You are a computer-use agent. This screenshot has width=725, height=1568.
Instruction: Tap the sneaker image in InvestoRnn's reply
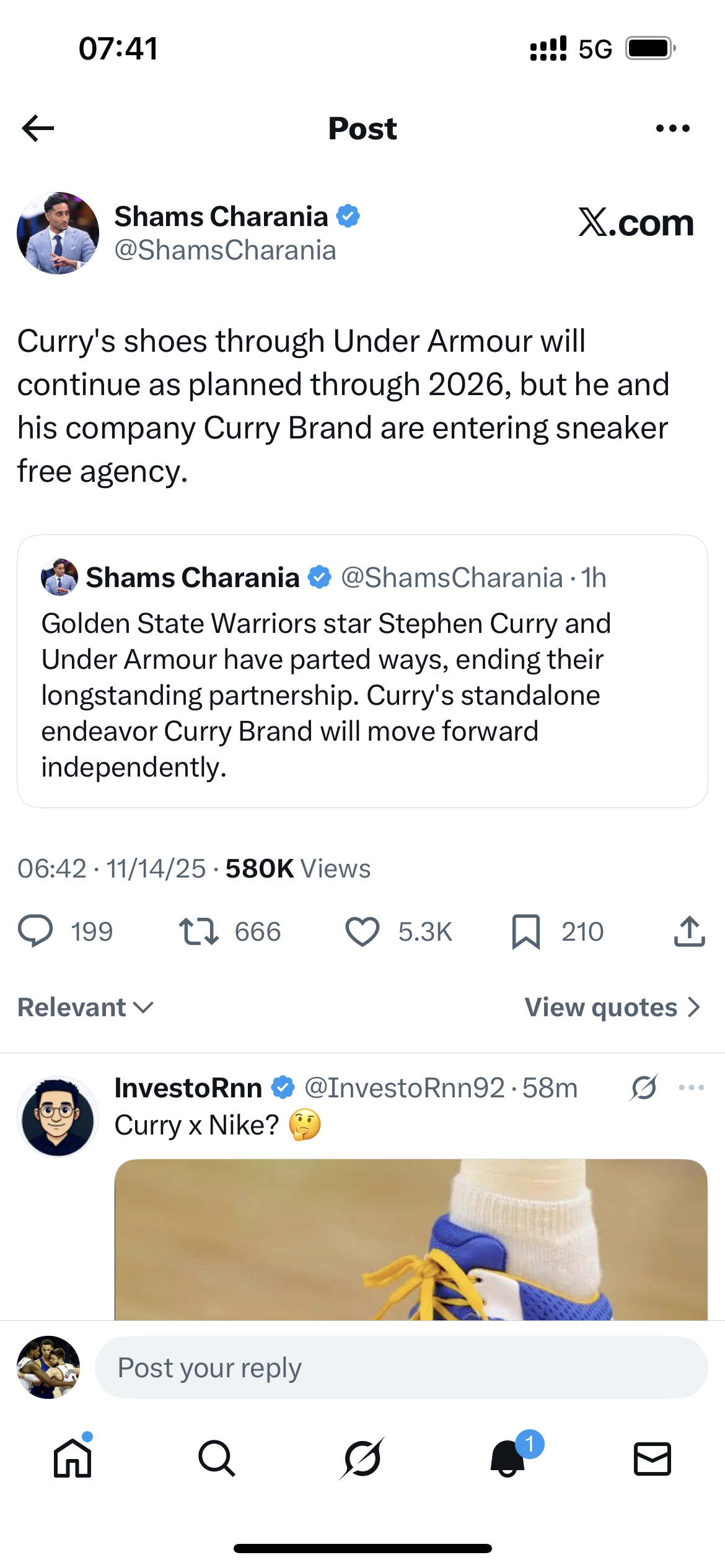click(409, 1239)
